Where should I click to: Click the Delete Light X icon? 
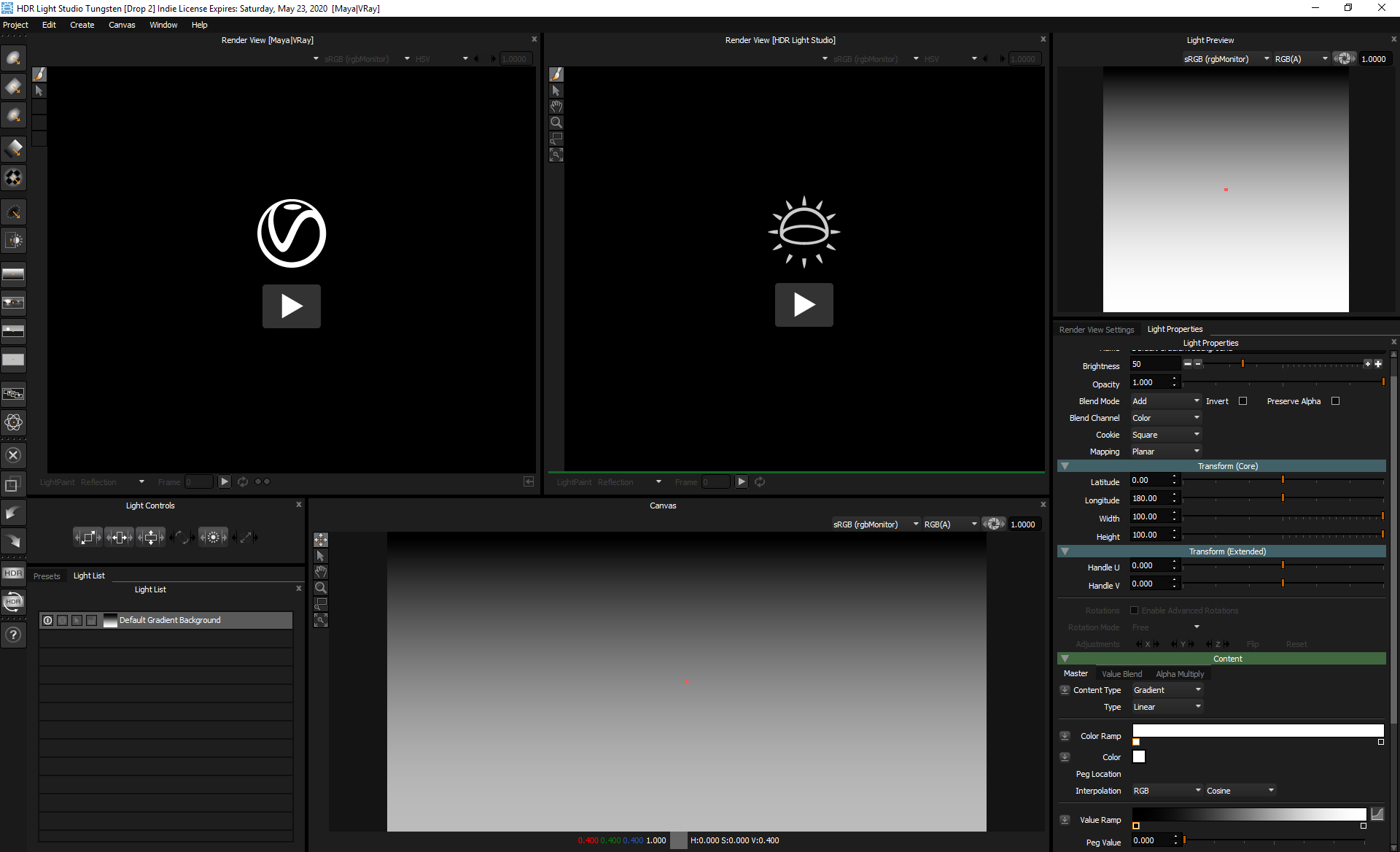(x=13, y=455)
